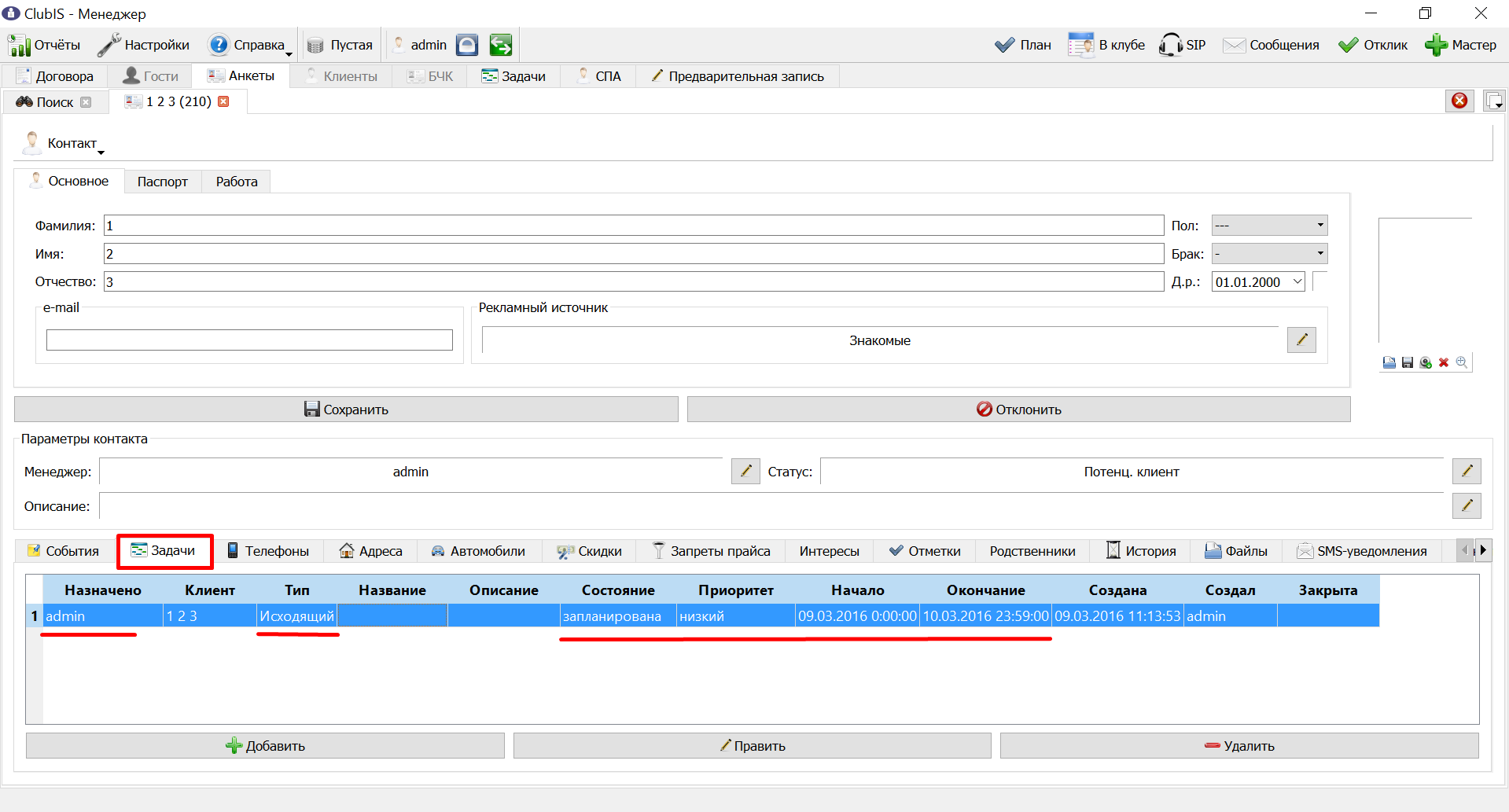Open the Отклик toolbar item
1509x812 pixels.
(1372, 45)
